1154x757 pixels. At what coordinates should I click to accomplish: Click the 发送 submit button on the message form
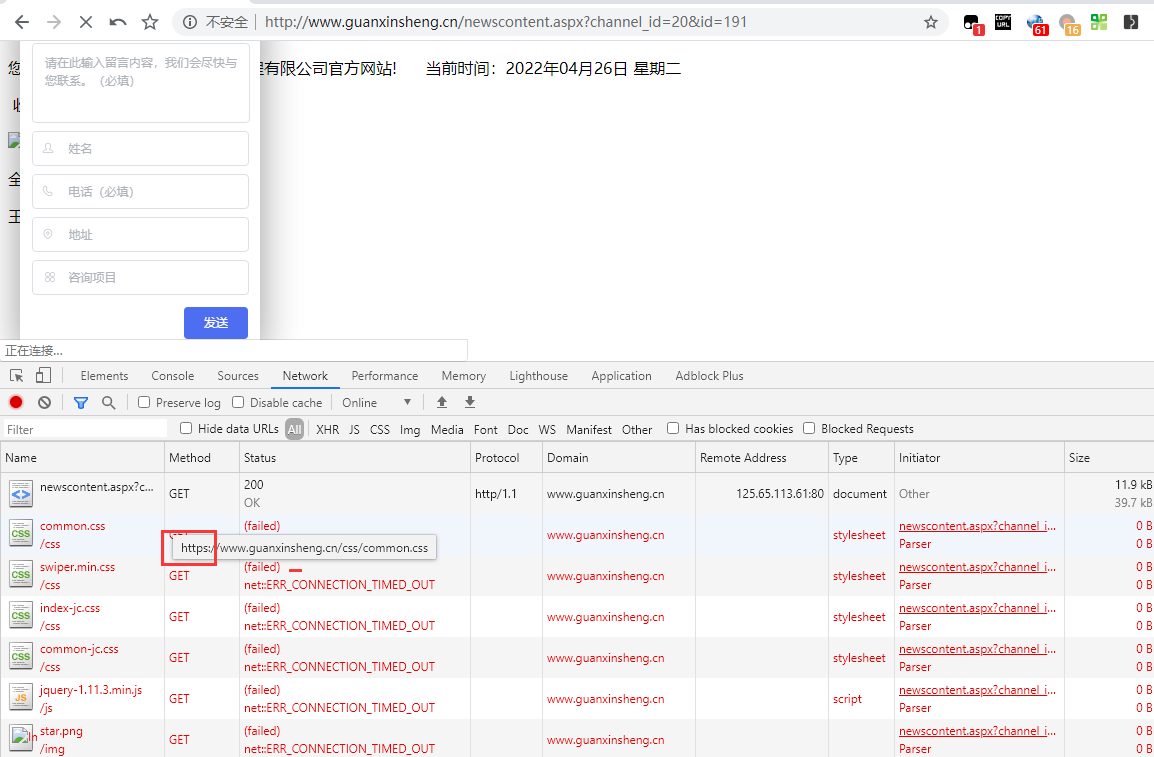click(215, 322)
